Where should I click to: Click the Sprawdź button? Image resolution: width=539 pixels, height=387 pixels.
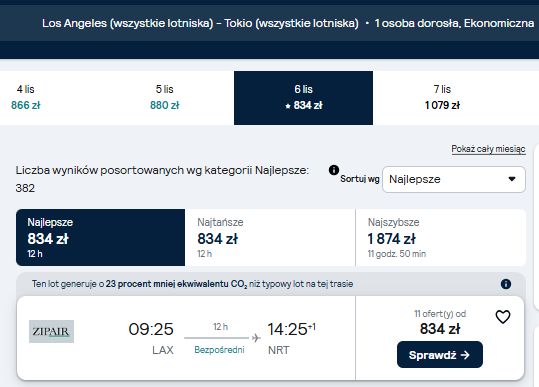click(440, 355)
